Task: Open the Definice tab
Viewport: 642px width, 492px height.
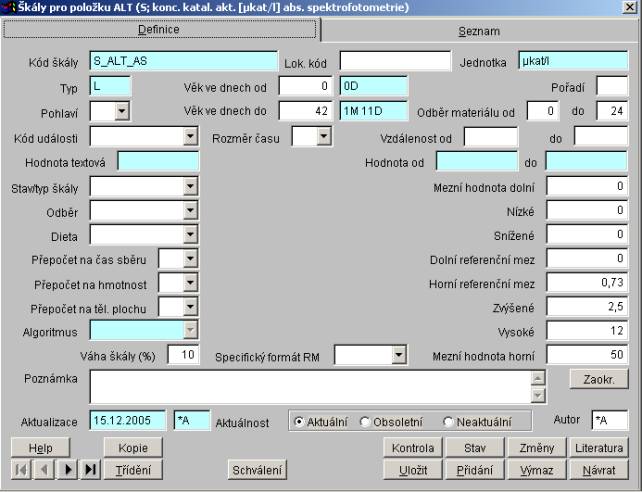Action: tap(159, 30)
